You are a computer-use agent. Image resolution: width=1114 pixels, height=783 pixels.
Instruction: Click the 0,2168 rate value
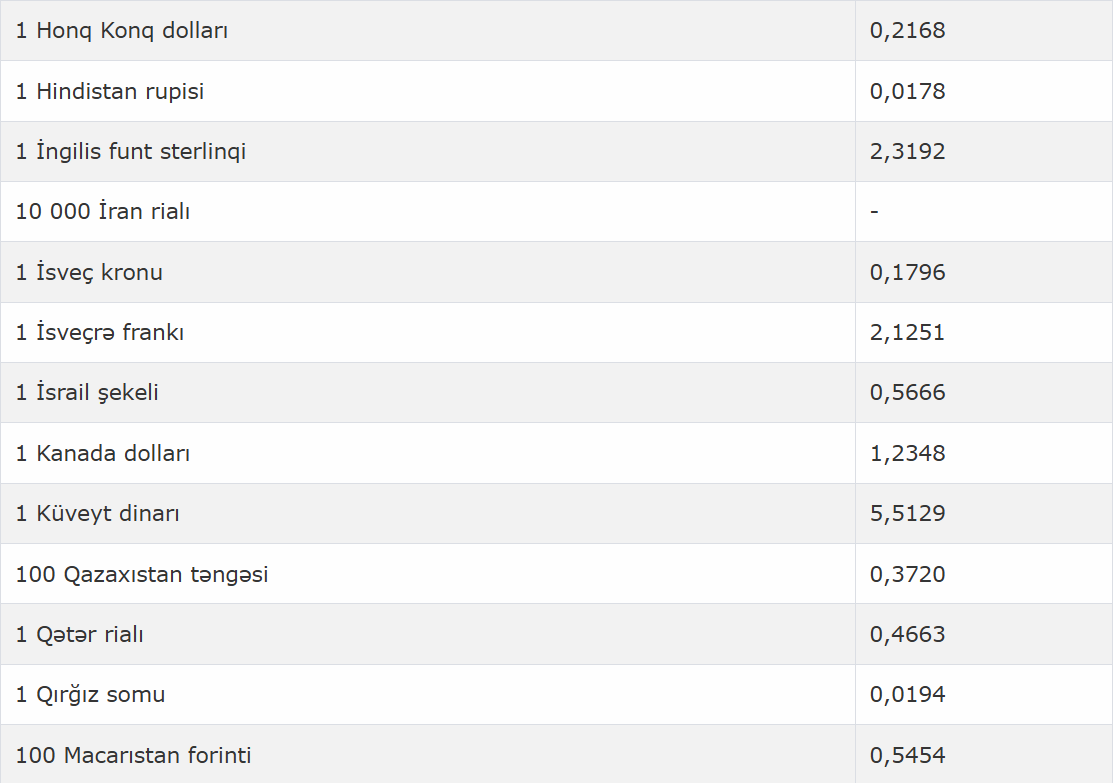(x=907, y=31)
